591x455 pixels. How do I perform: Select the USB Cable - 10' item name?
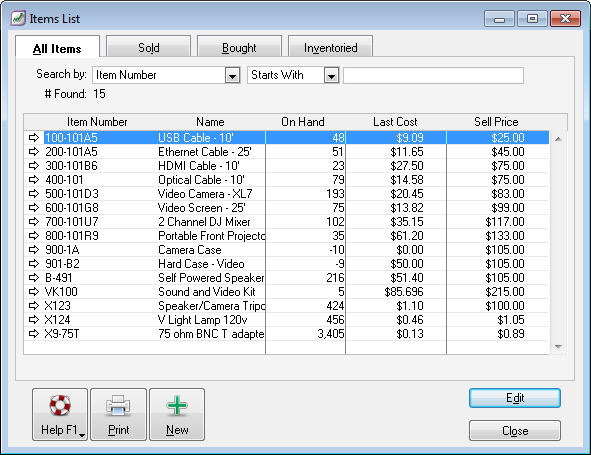click(196, 138)
